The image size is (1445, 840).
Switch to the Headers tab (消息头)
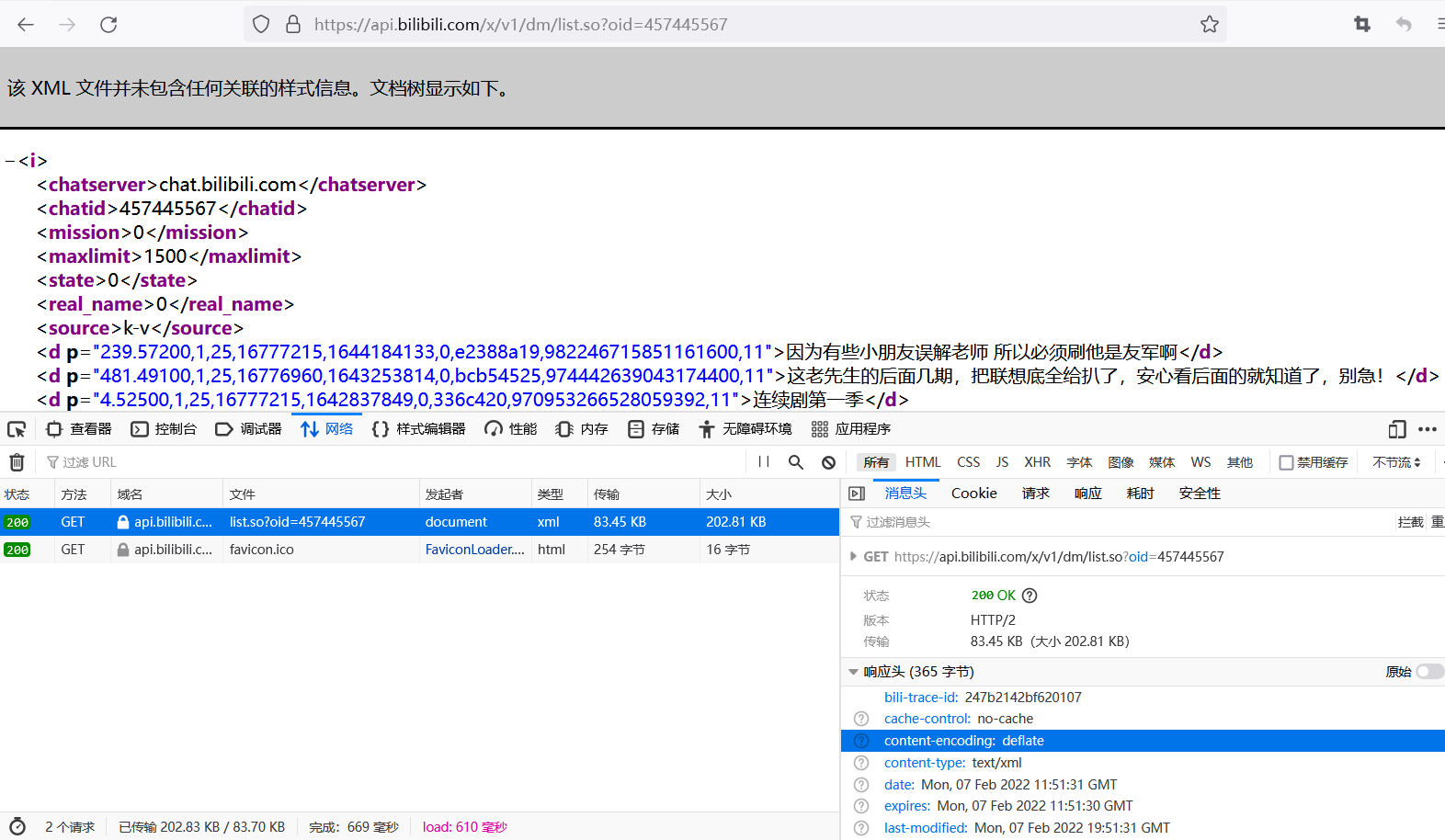click(905, 494)
